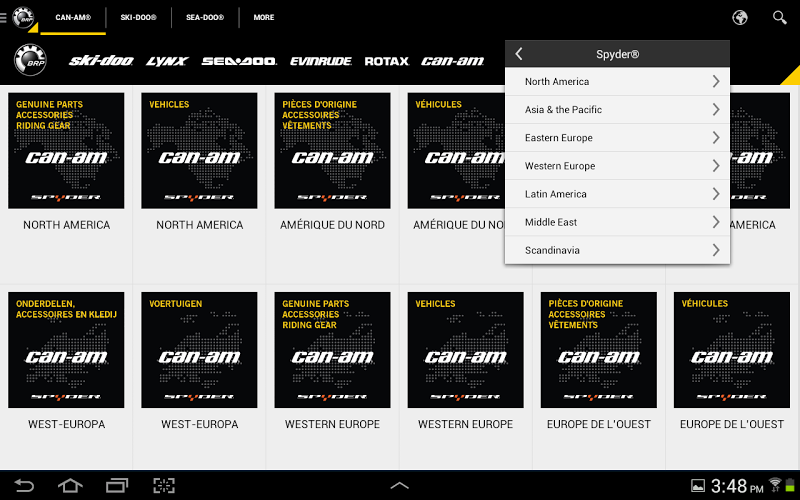Expand Scandinavia entry
Image resolution: width=800 pixels, height=500 pixels.
coord(617,250)
